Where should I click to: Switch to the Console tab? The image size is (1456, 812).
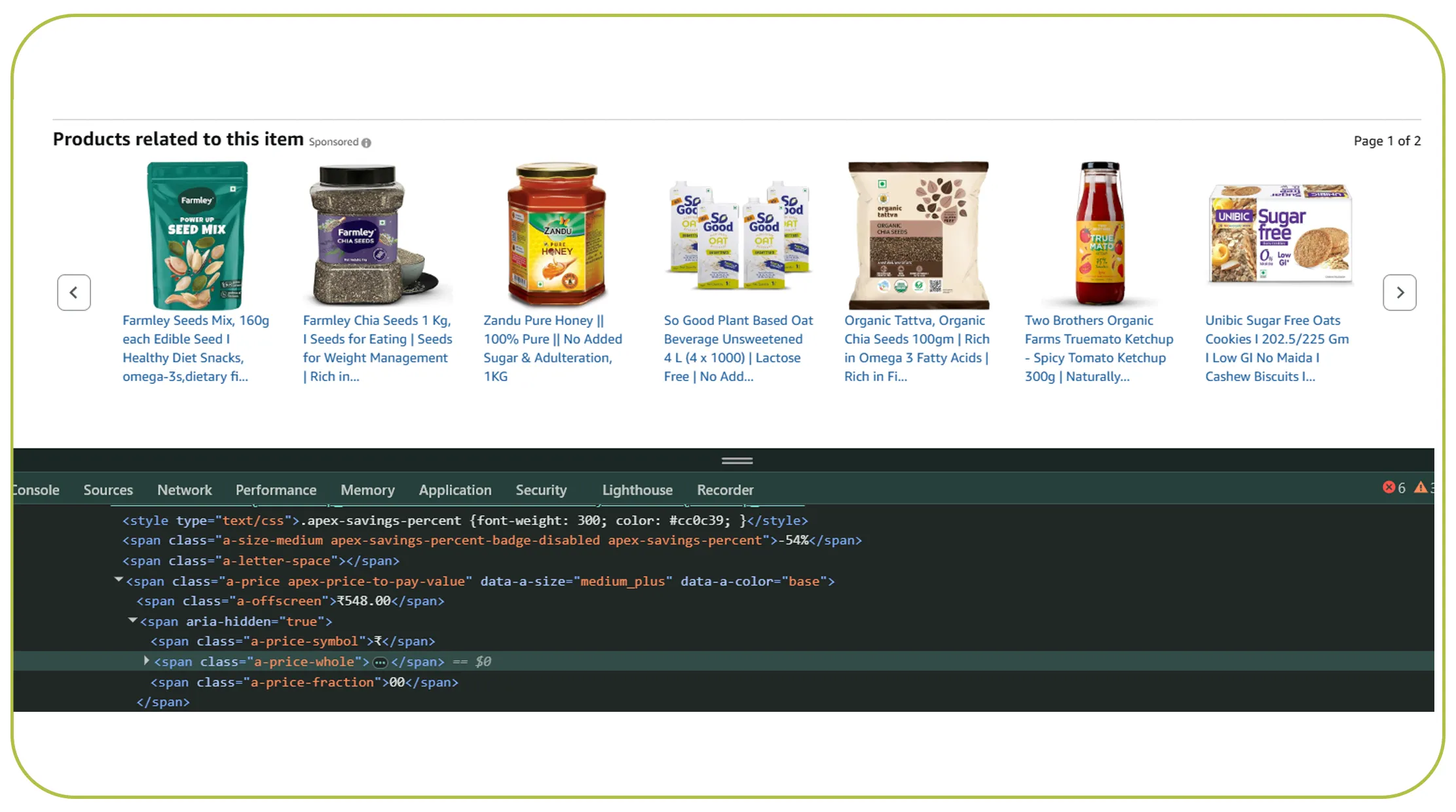(36, 490)
